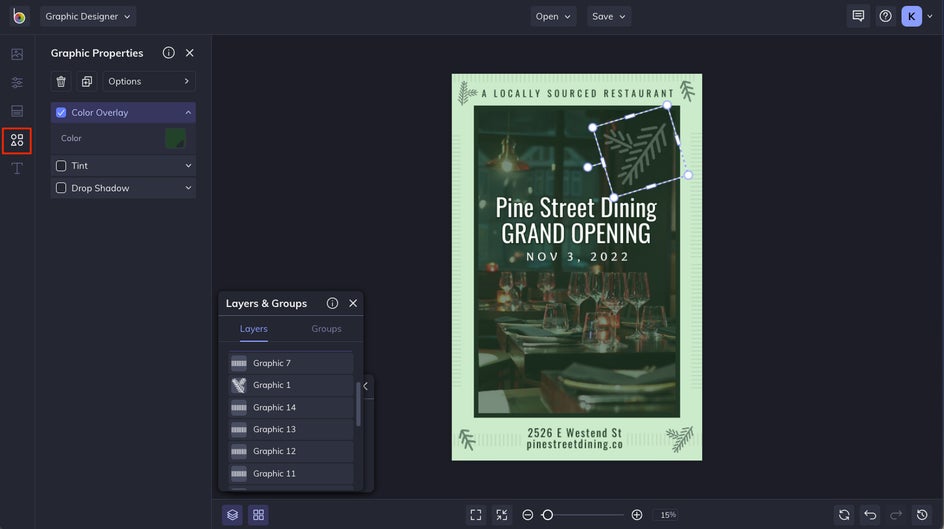
Task: Uncheck the Color Overlay checkbox
Action: click(x=61, y=113)
